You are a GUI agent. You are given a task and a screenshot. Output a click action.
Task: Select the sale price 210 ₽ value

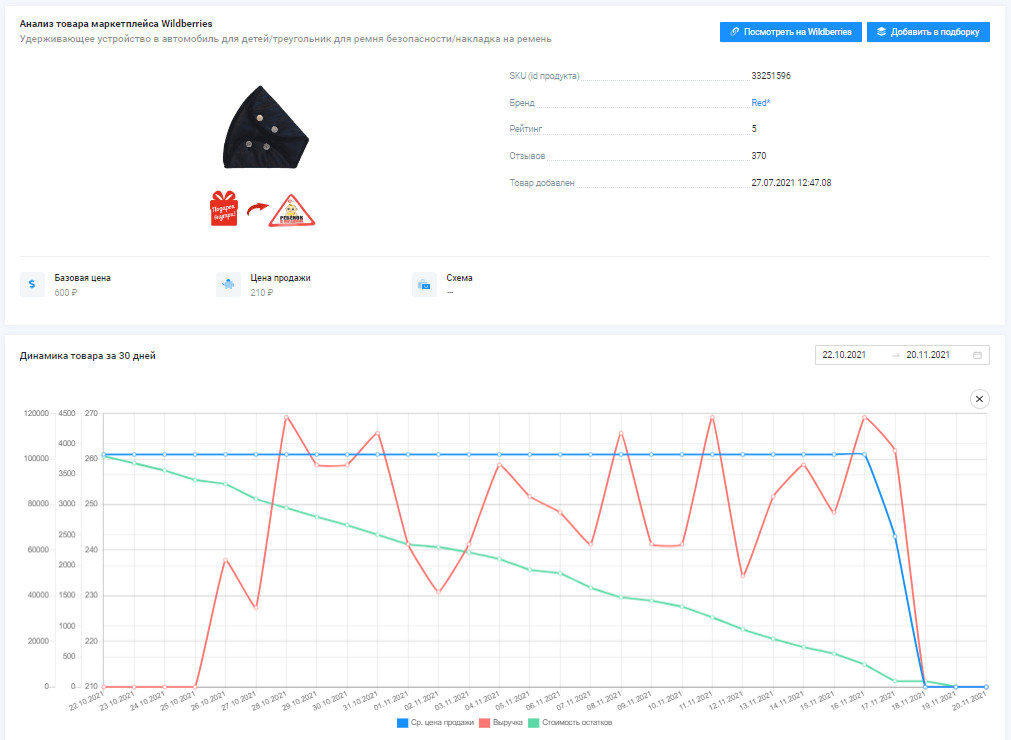coord(262,293)
